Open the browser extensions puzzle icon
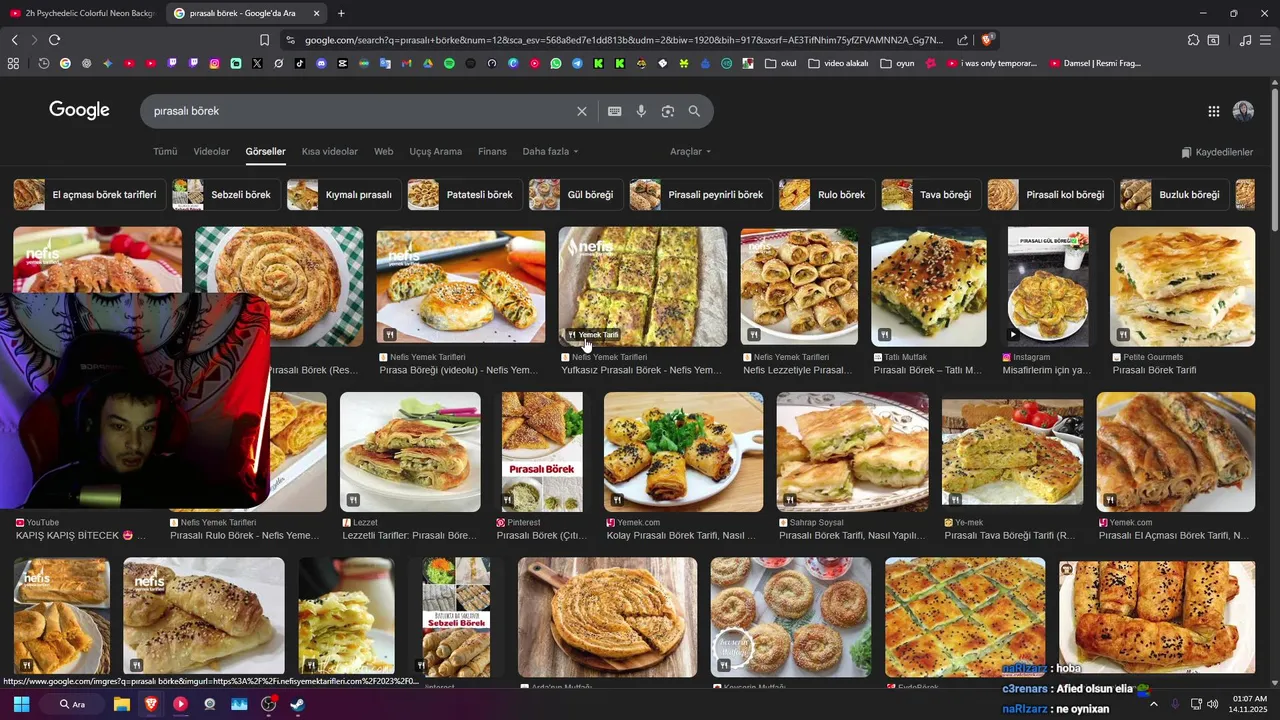 point(1193,40)
